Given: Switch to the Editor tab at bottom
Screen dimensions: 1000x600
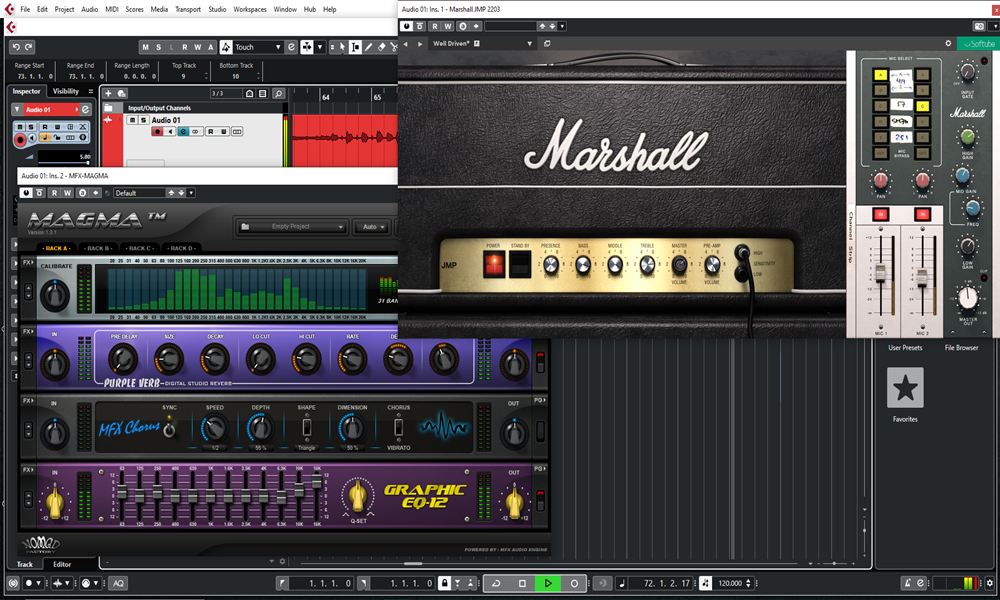Looking at the screenshot, I should (62, 564).
